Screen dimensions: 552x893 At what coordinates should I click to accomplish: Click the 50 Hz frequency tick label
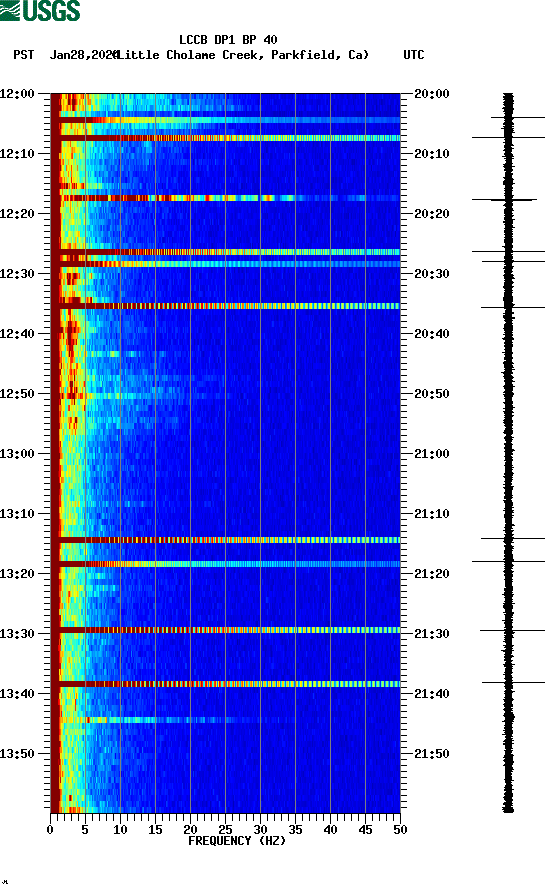(400, 830)
